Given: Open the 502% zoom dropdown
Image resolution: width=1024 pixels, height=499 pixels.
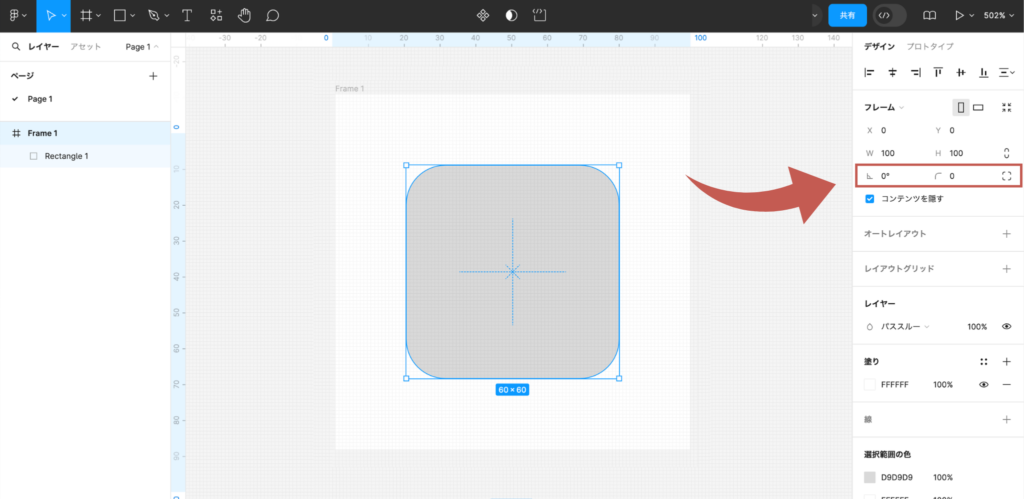Looking at the screenshot, I should point(999,16).
